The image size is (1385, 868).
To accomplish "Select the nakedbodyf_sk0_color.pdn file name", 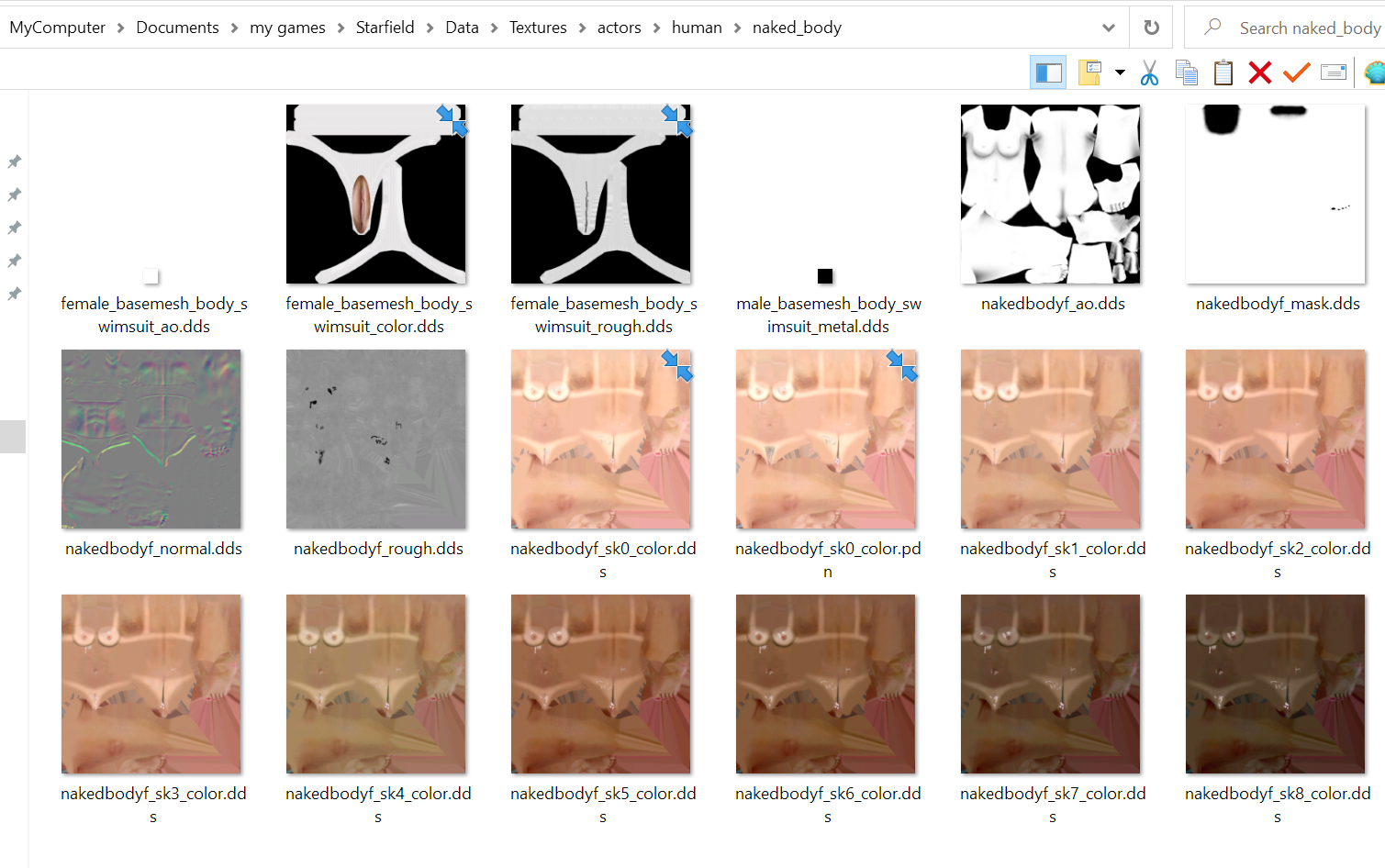I will (828, 560).
